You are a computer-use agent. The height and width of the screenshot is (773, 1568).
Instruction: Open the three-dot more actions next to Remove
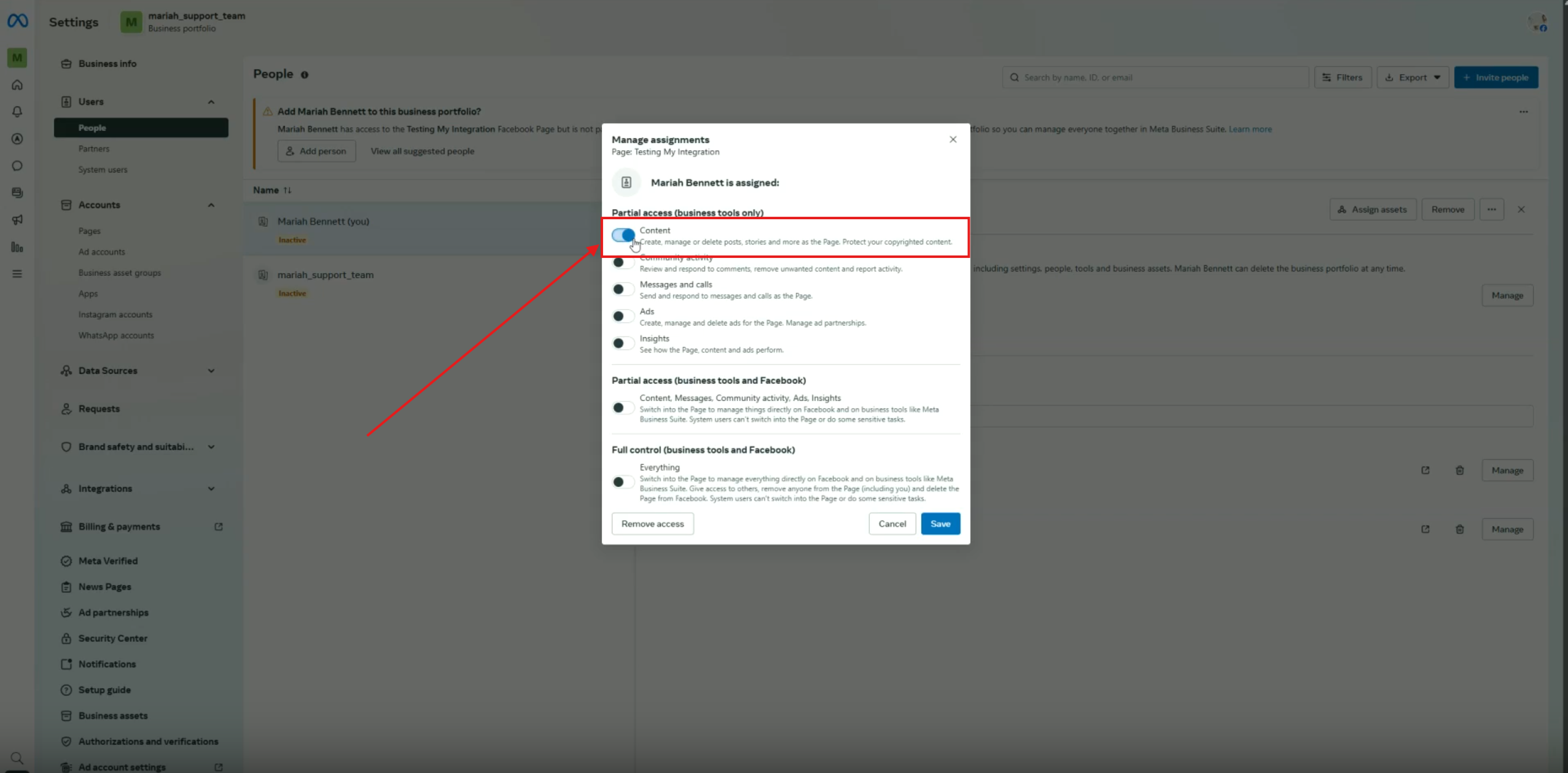(x=1491, y=209)
